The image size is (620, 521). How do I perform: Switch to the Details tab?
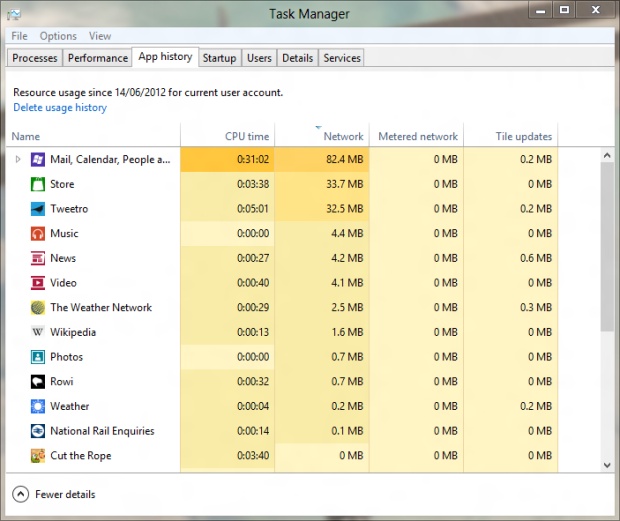(x=297, y=58)
